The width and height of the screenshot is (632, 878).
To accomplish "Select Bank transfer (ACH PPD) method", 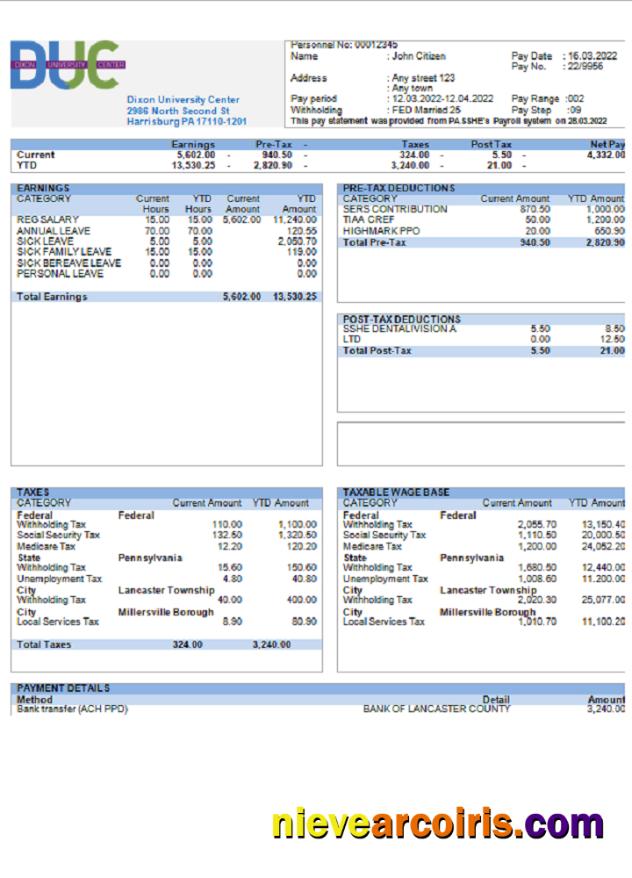I will [x=72, y=709].
